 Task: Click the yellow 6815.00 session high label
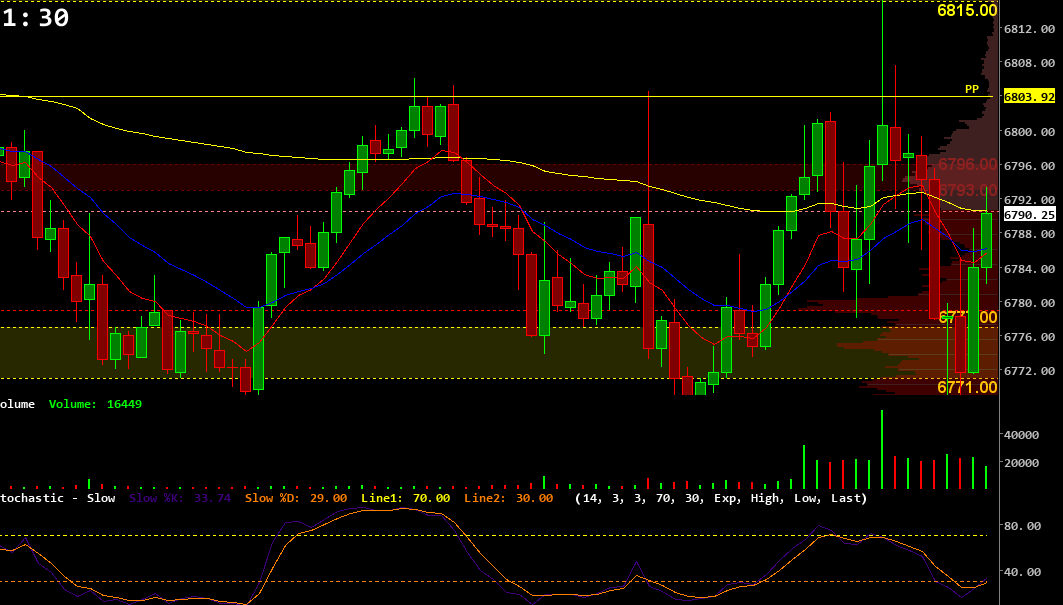point(966,12)
